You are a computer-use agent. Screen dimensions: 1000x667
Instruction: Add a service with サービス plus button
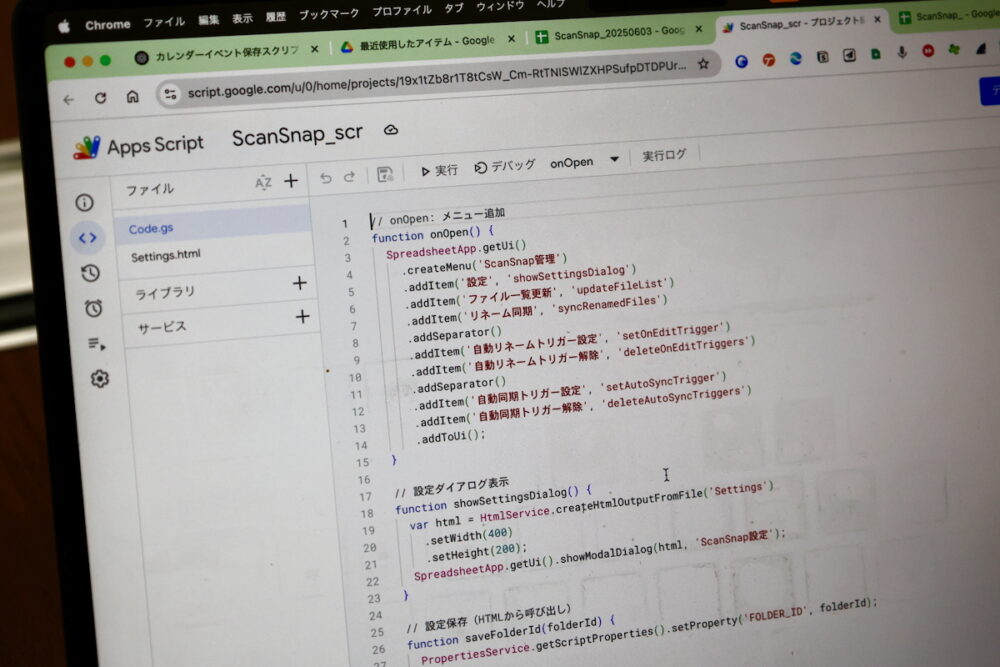303,317
